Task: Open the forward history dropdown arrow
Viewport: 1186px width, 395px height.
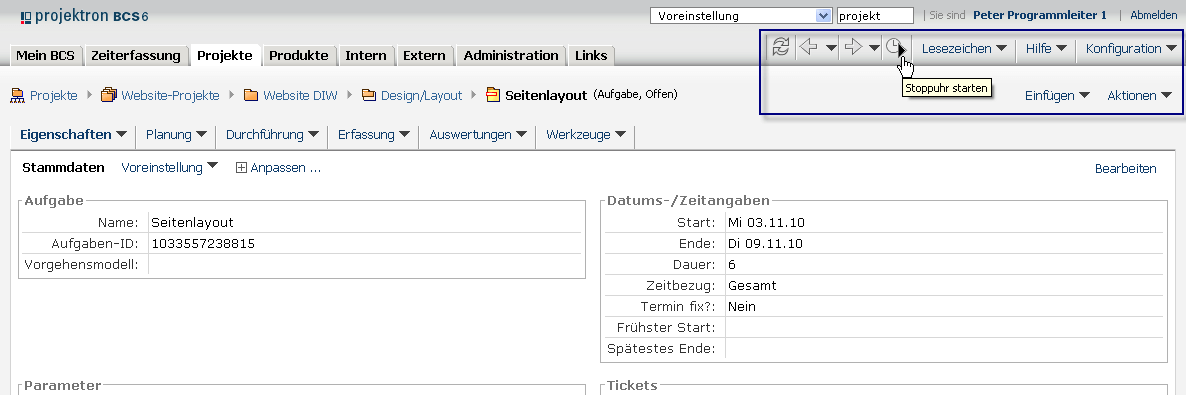Action: (x=874, y=48)
